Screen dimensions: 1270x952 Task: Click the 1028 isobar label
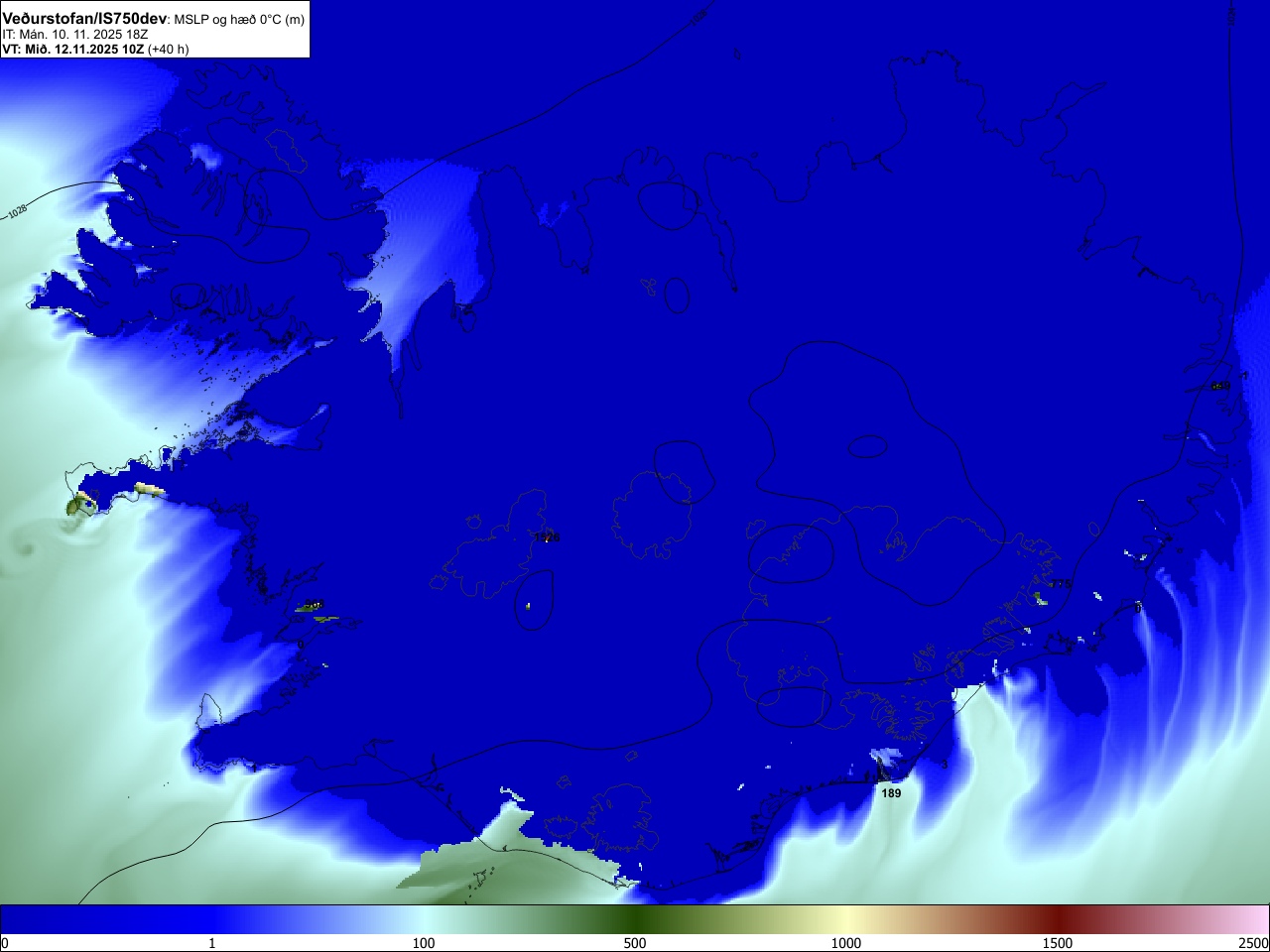pyautogui.click(x=18, y=212)
